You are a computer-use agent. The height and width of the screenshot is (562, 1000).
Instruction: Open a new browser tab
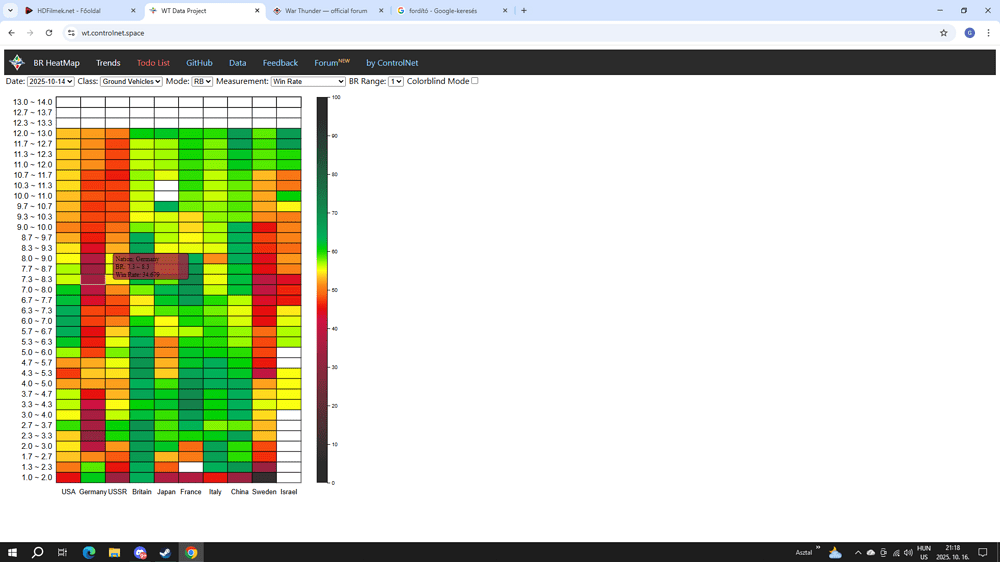[x=524, y=11]
